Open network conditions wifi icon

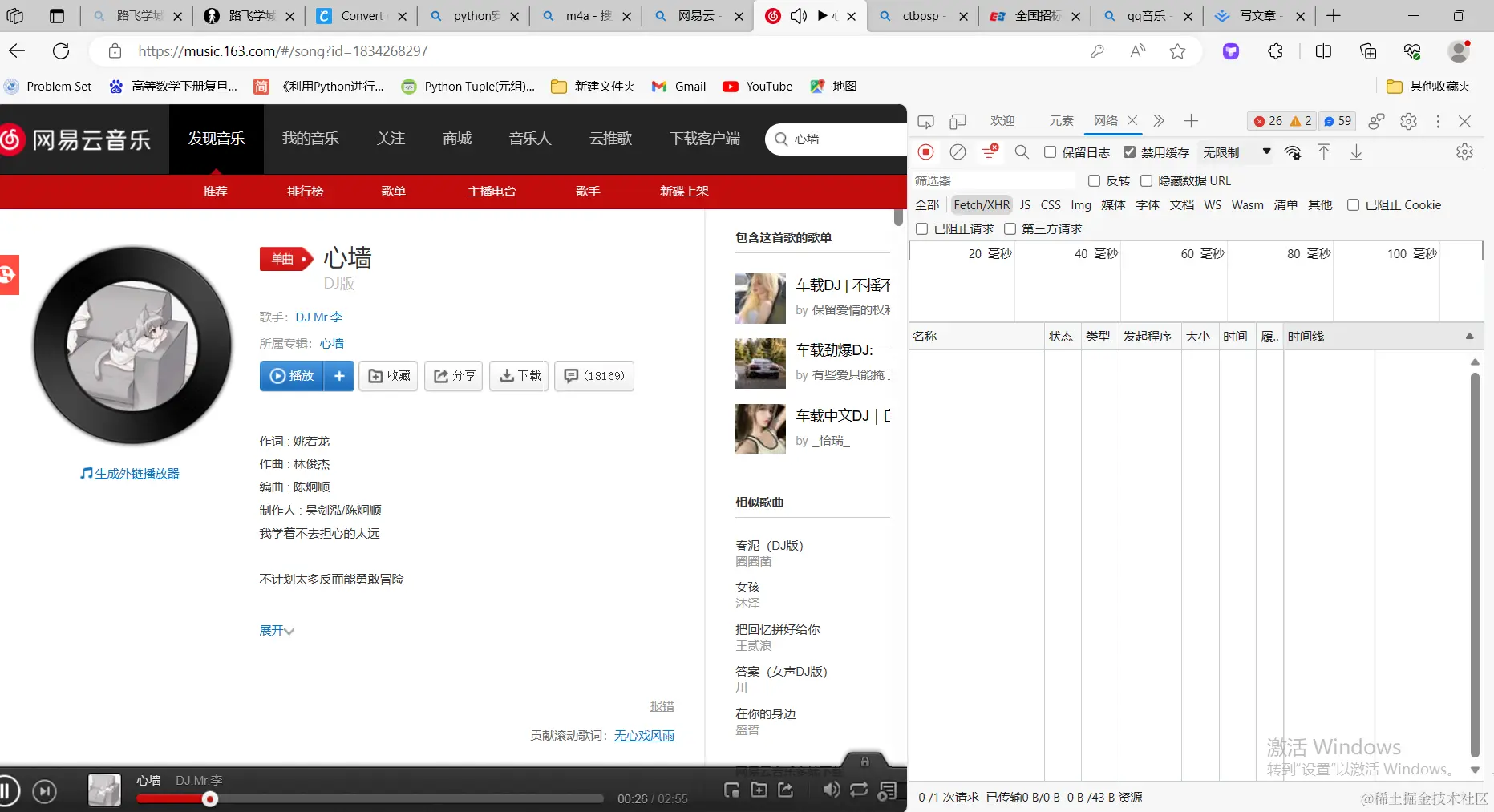(1293, 152)
